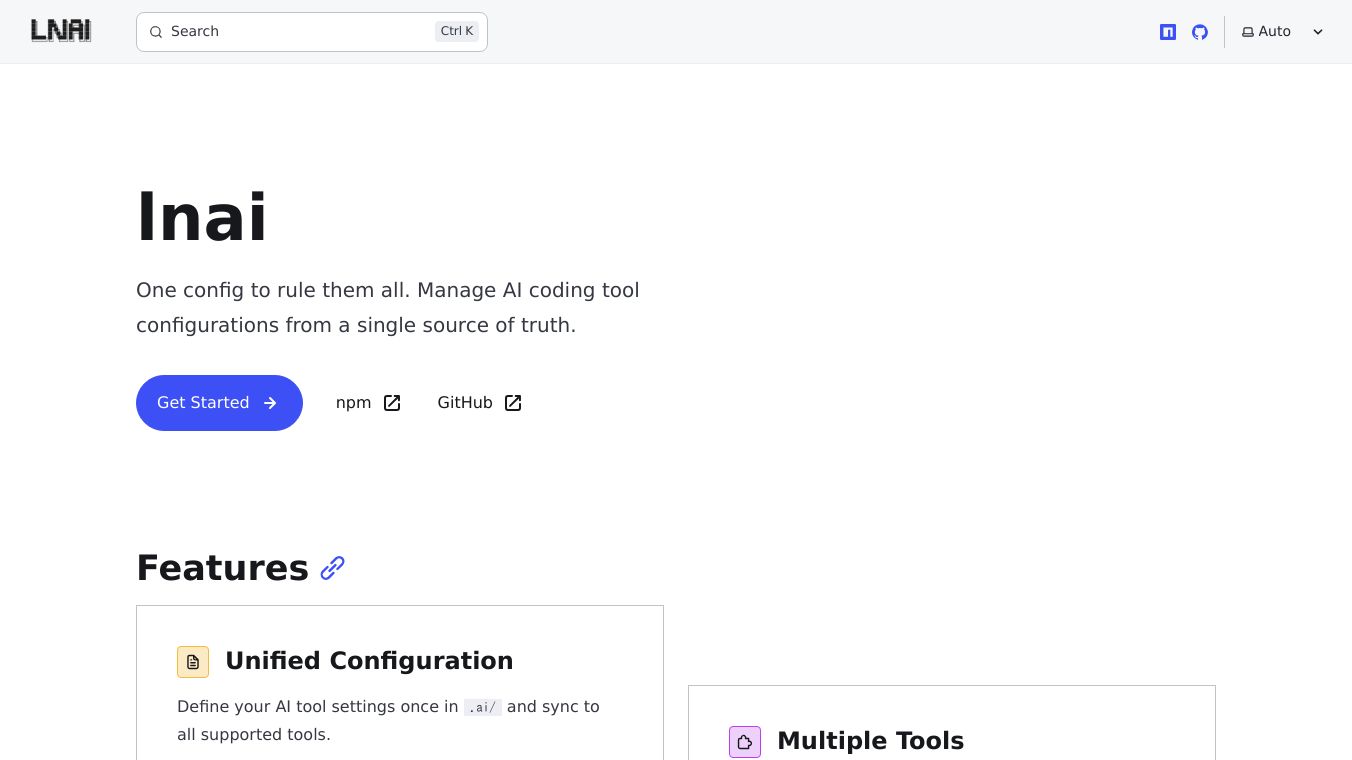This screenshot has width=1352, height=760.
Task: Click the anchor link icon beside Features
Action: [x=332, y=568]
